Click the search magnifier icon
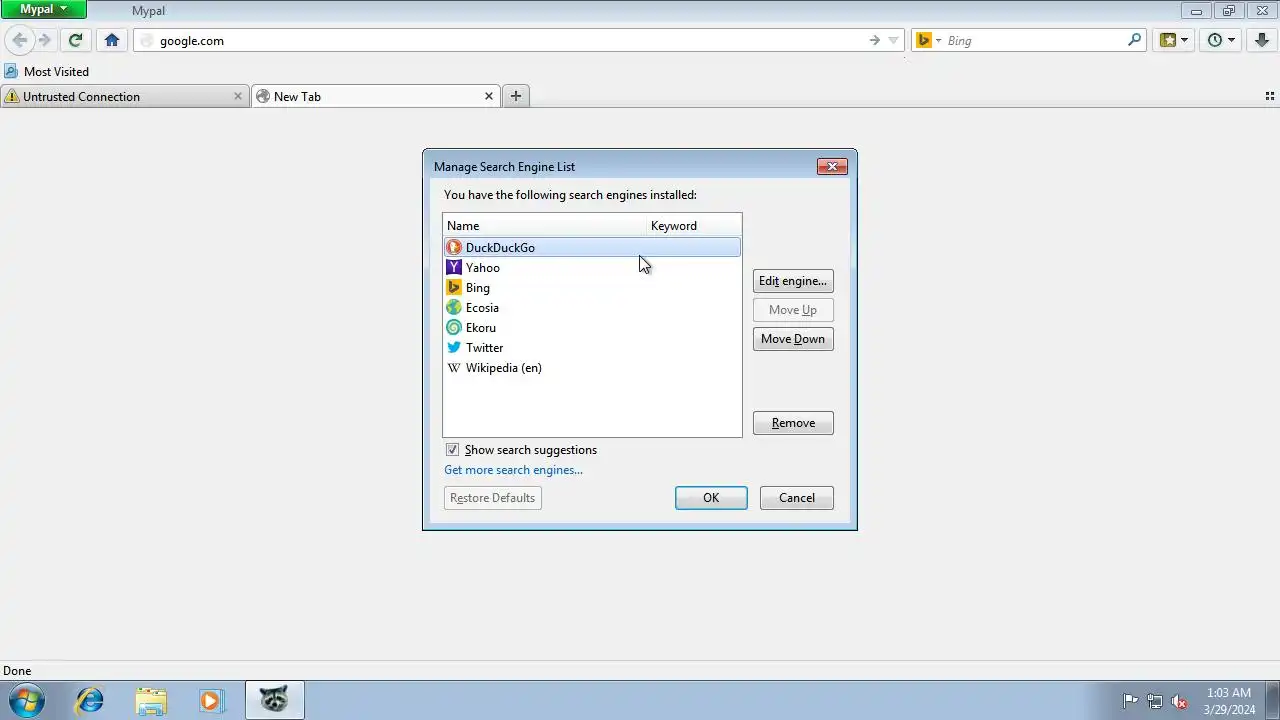This screenshot has width=1280, height=720. click(1134, 40)
